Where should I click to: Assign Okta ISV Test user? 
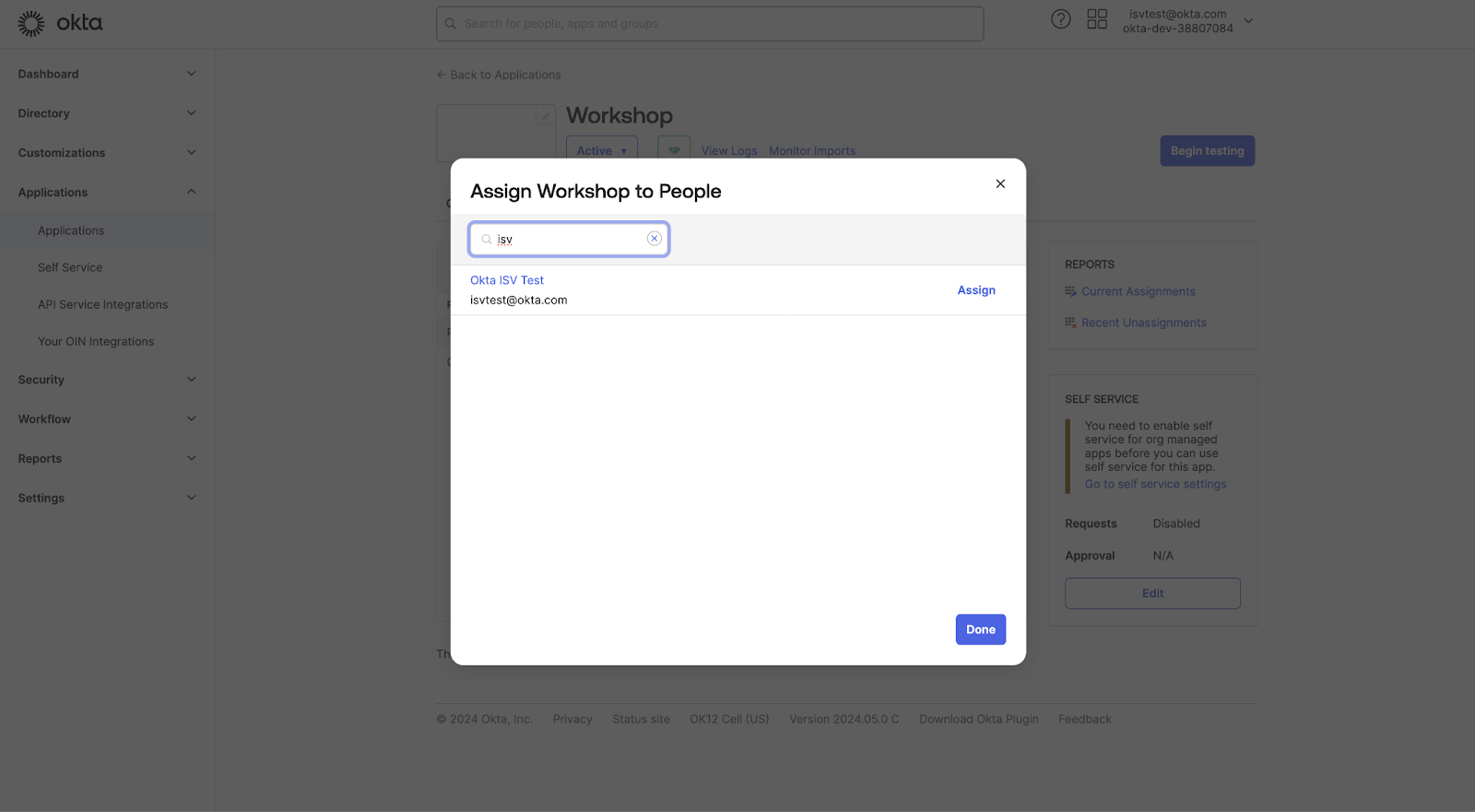tap(976, 290)
